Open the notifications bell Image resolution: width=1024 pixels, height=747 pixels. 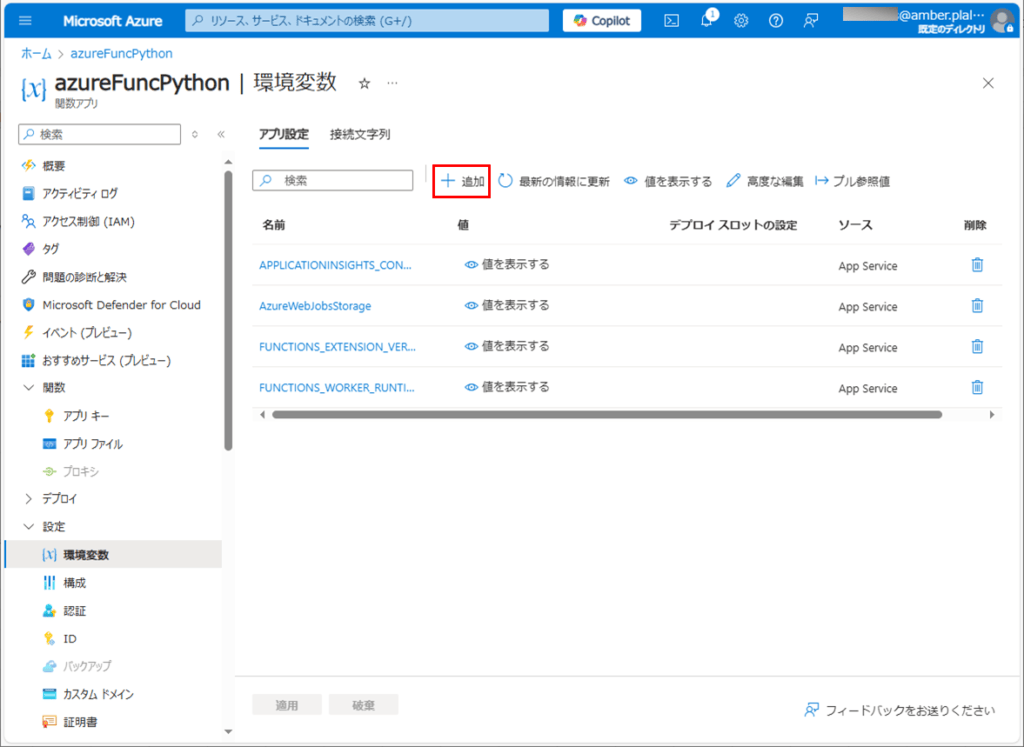click(x=706, y=19)
